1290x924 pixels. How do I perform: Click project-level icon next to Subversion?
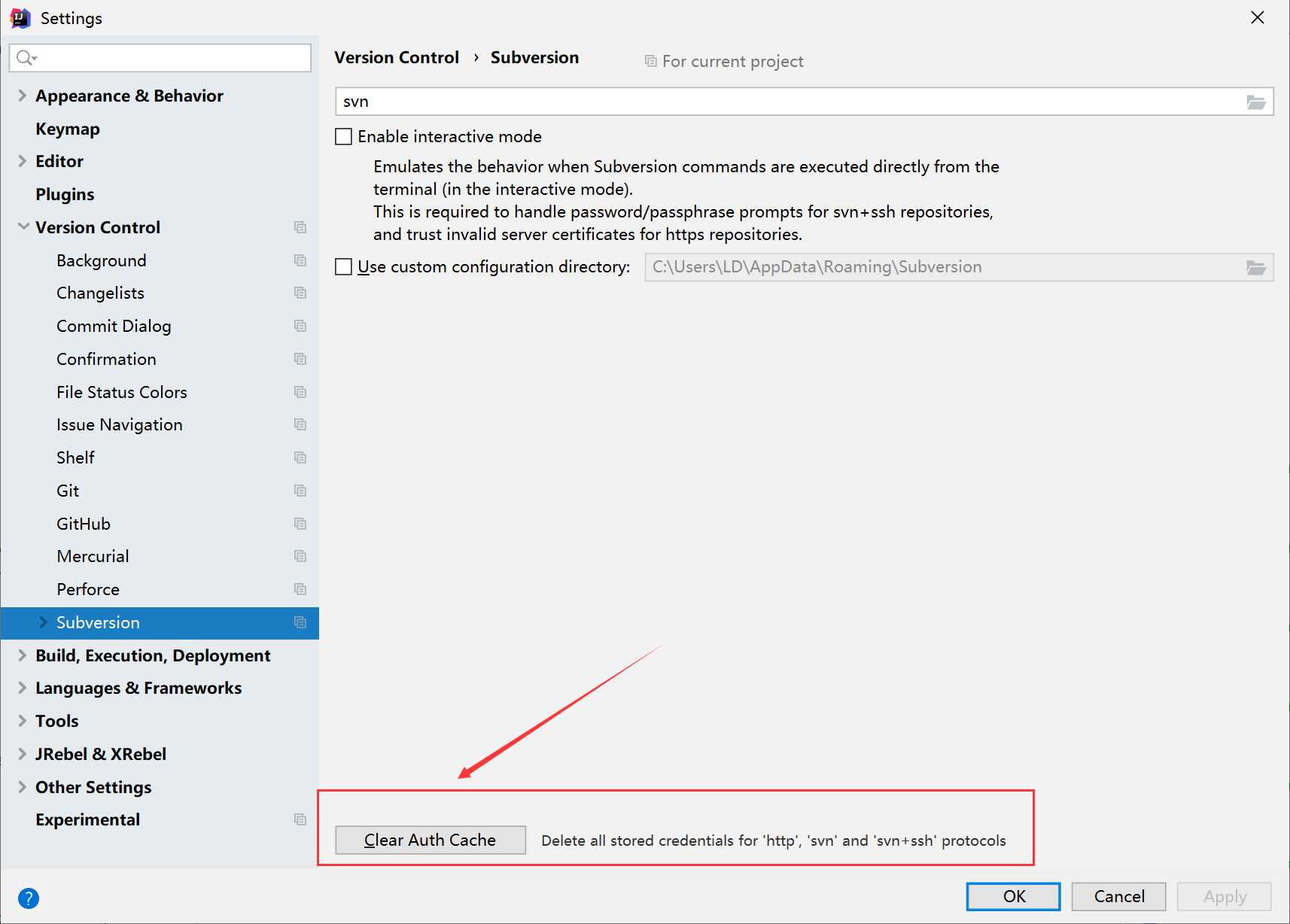coord(300,622)
